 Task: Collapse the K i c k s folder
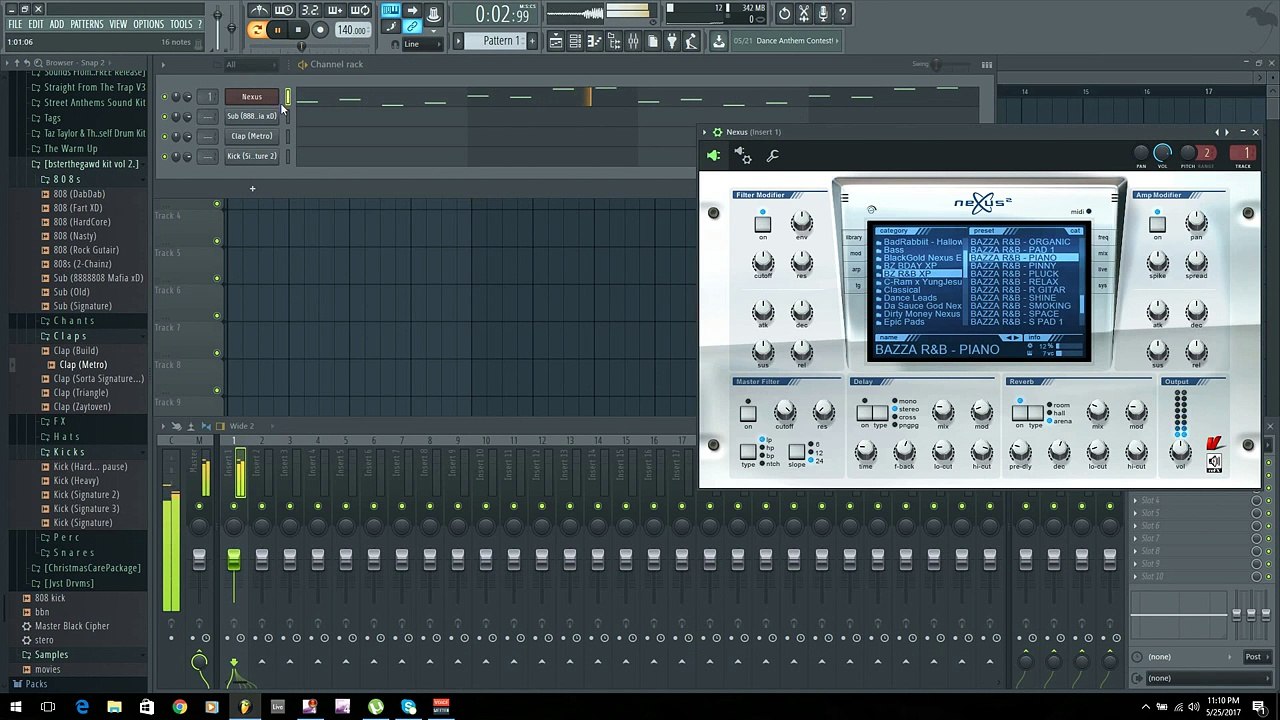click(69, 452)
